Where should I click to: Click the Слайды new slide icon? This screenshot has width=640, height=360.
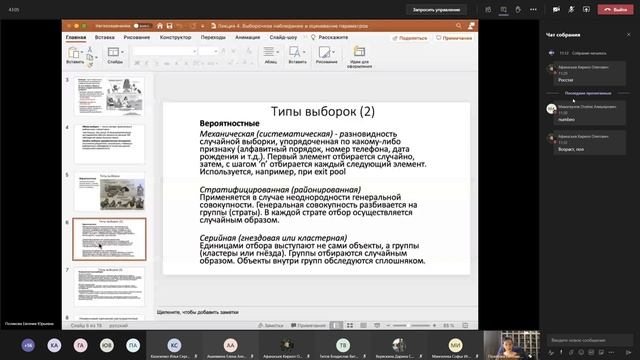pyautogui.click(x=113, y=52)
